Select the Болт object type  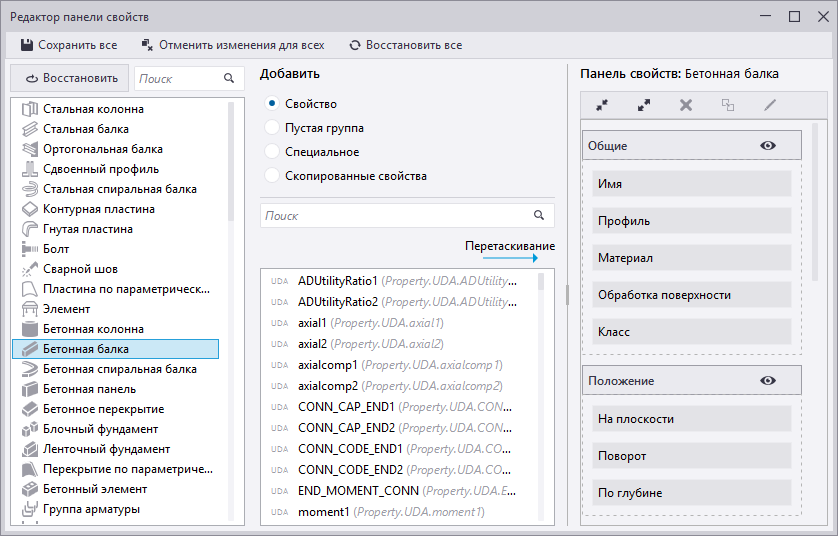pos(56,249)
